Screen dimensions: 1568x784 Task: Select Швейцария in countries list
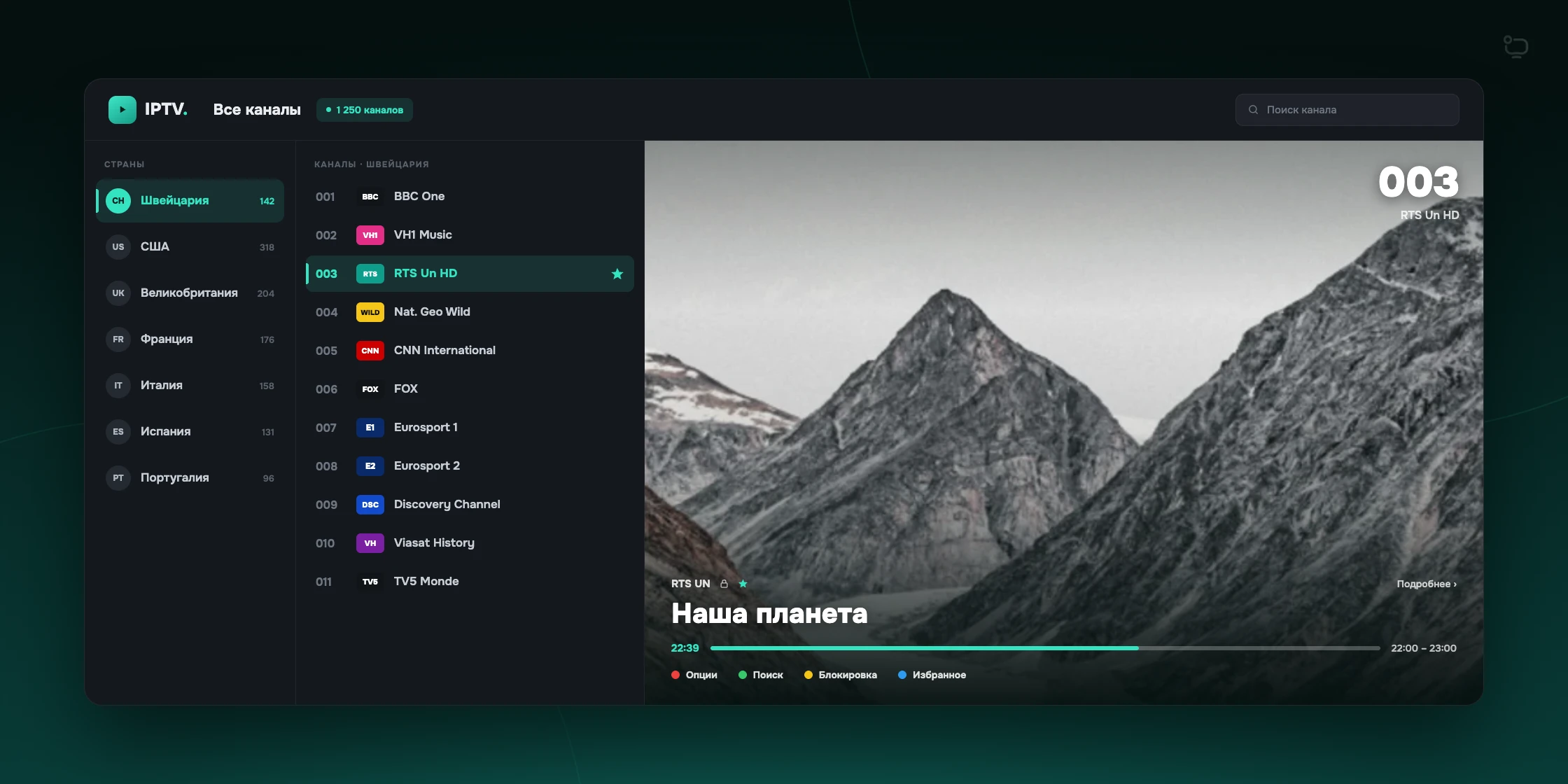click(x=190, y=201)
